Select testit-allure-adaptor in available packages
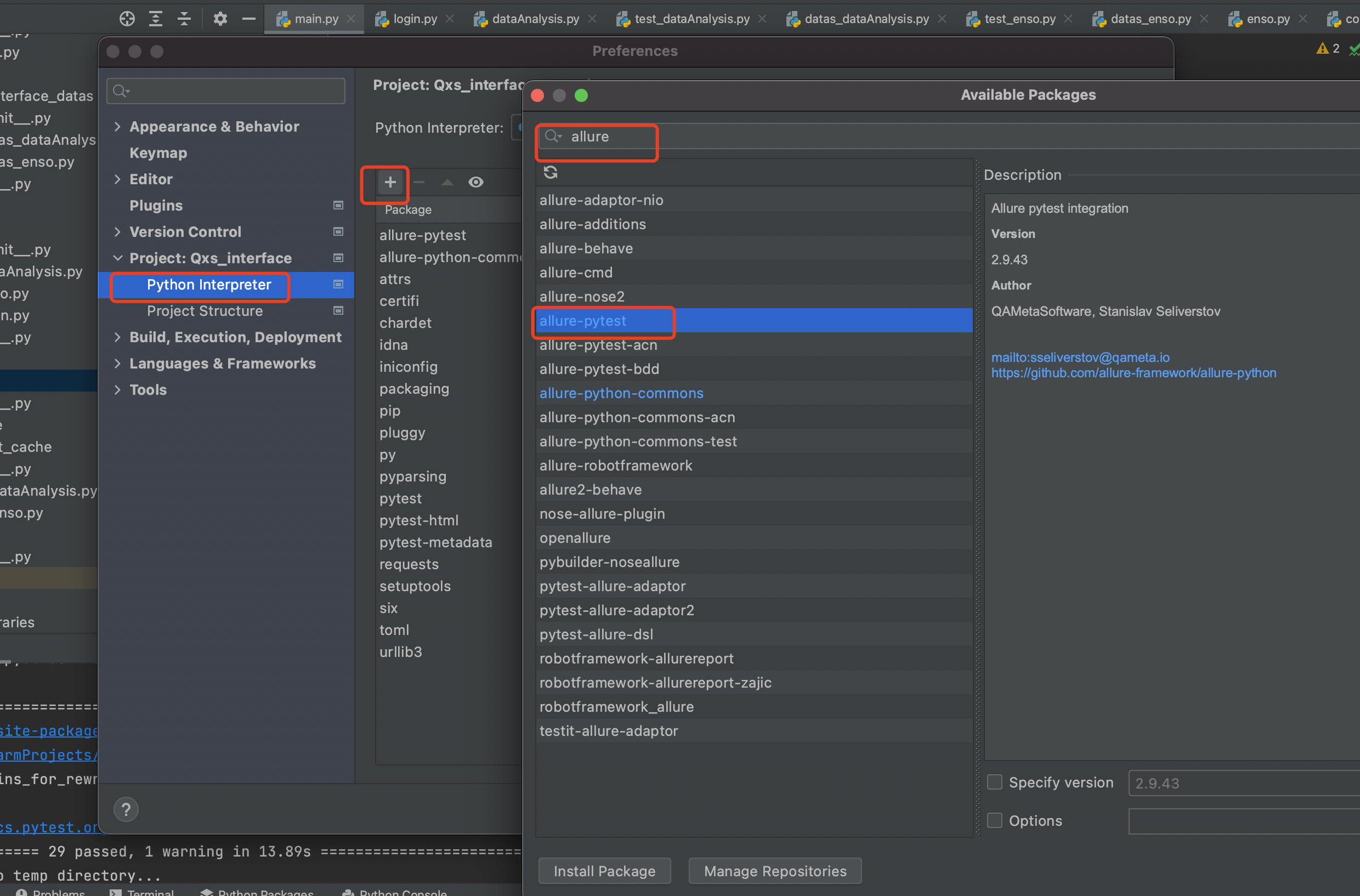This screenshot has height=896, width=1360. pos(753,731)
